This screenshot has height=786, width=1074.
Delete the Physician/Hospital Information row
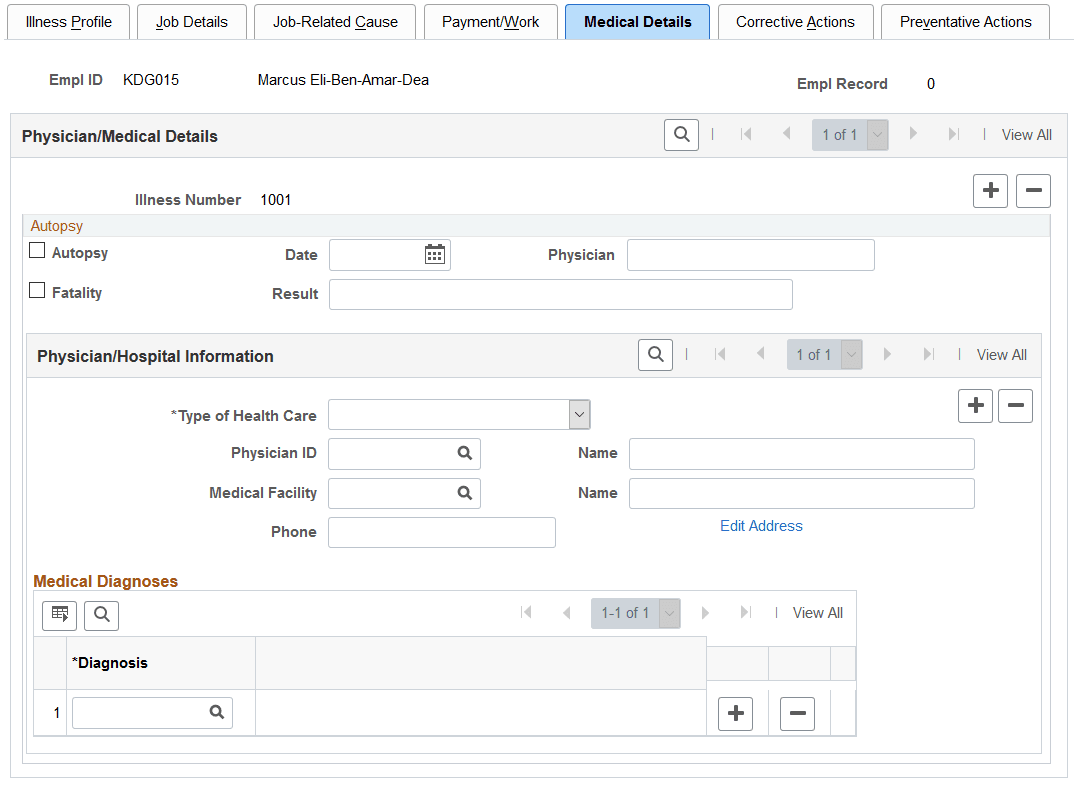click(1015, 406)
